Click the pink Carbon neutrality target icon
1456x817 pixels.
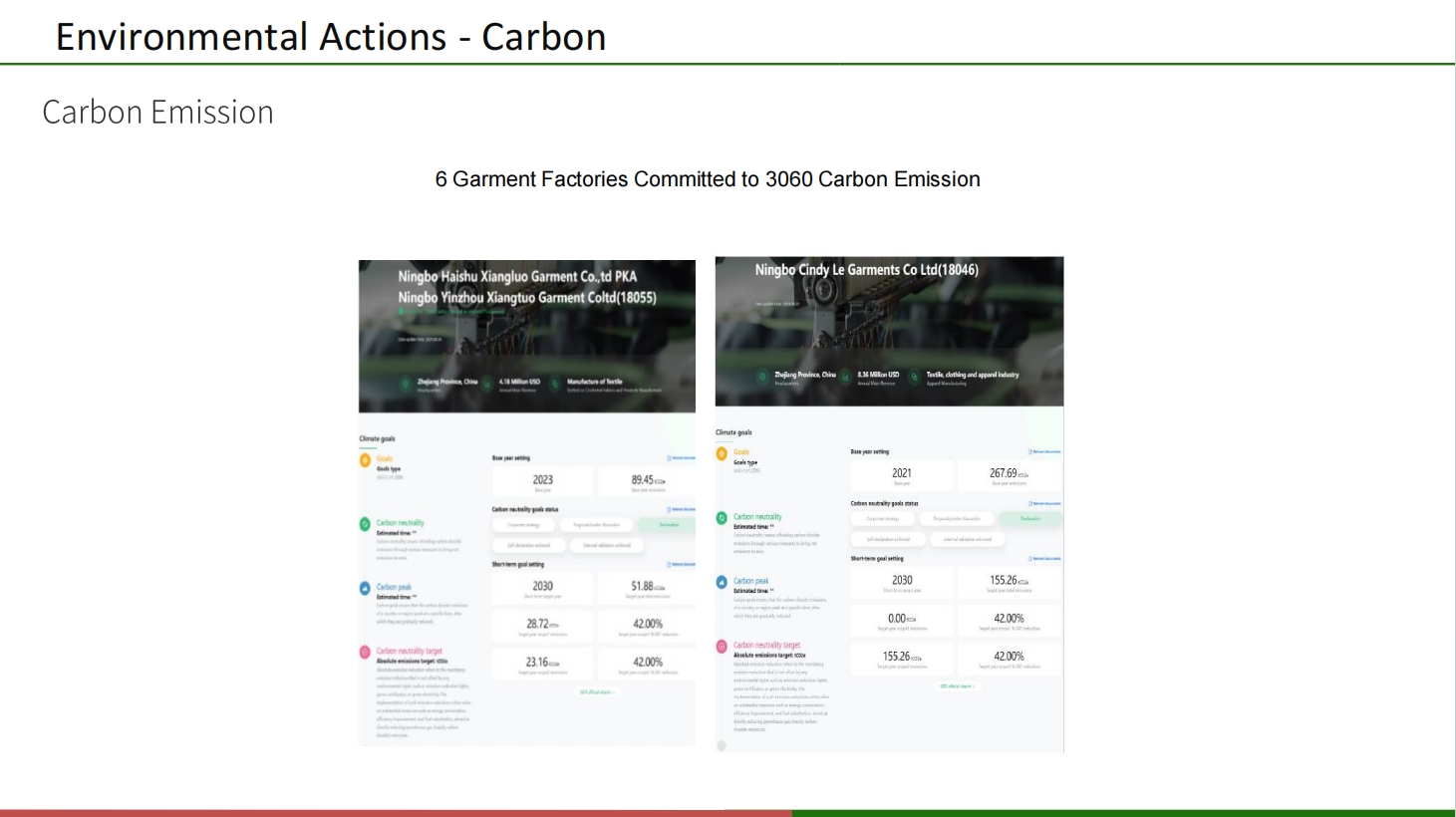[363, 651]
